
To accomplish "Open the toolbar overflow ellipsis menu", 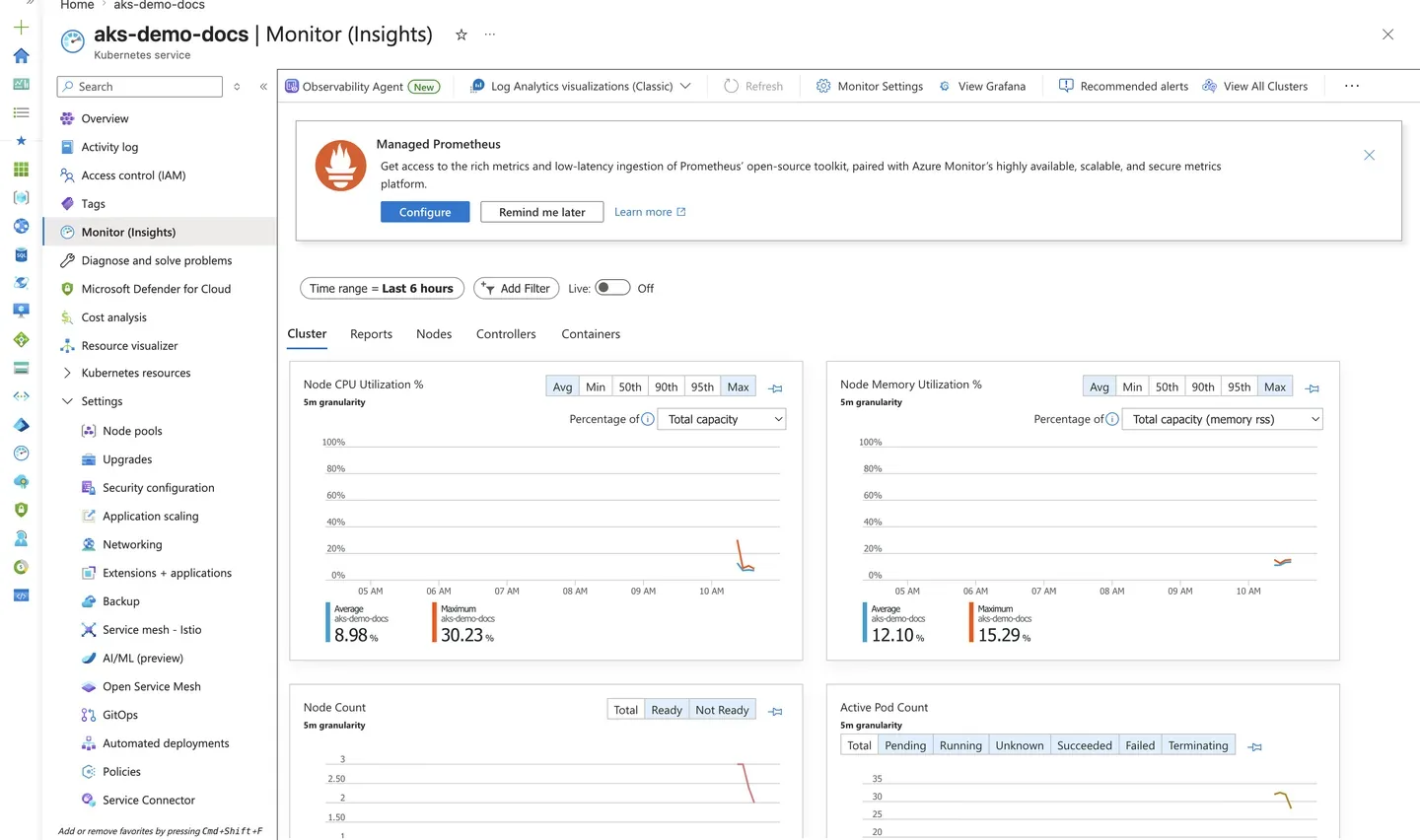I will click(x=1352, y=86).
